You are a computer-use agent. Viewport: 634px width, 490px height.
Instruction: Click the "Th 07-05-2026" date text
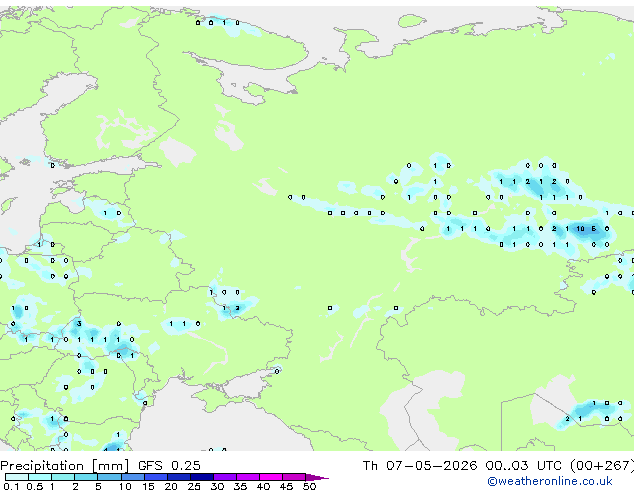pyautogui.click(x=420, y=466)
